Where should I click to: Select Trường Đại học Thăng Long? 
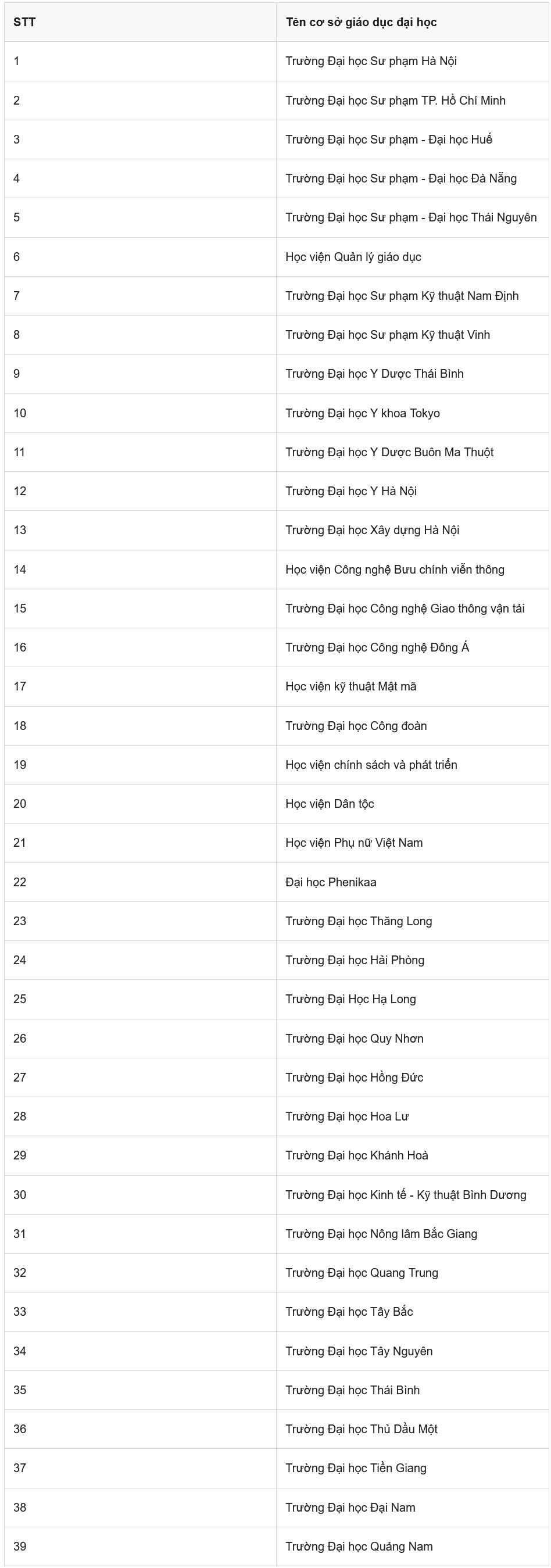click(359, 921)
